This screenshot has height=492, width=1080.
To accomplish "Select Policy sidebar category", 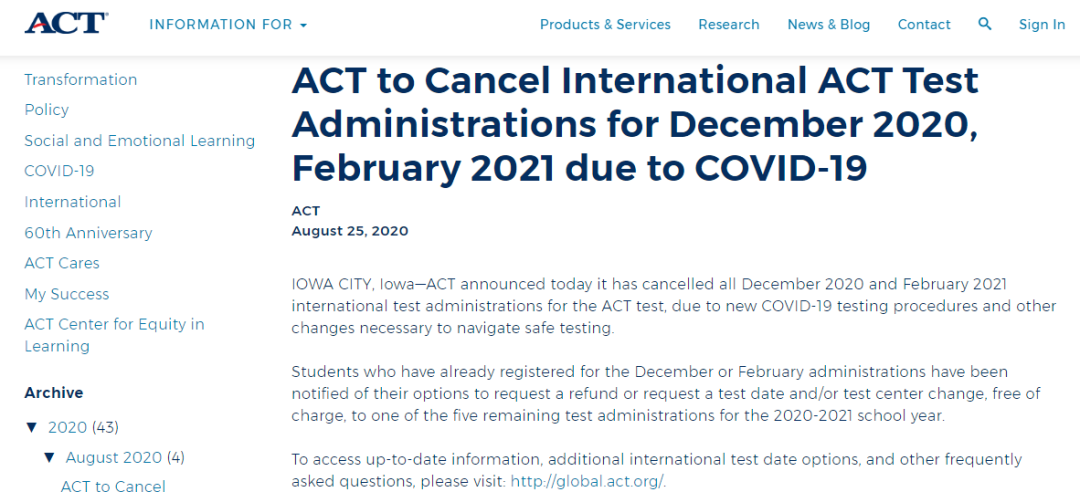I will [x=47, y=110].
